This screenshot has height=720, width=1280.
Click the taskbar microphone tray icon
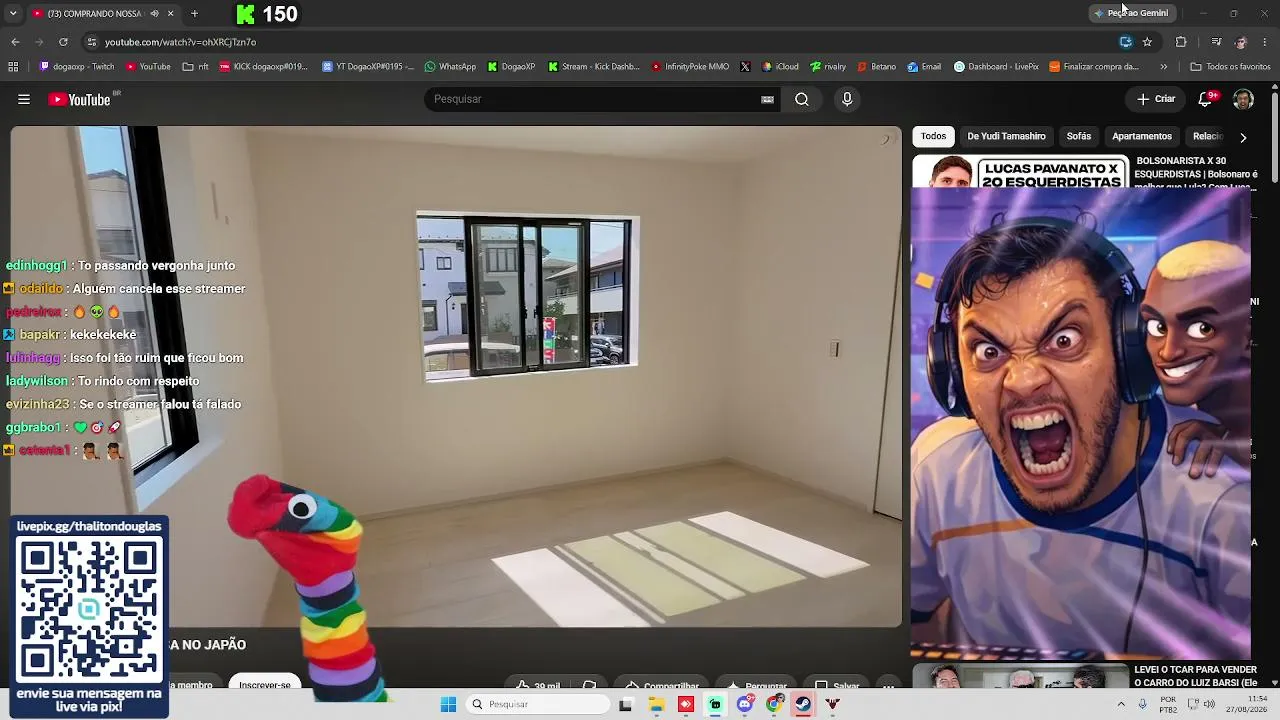pyautogui.click(x=1143, y=704)
